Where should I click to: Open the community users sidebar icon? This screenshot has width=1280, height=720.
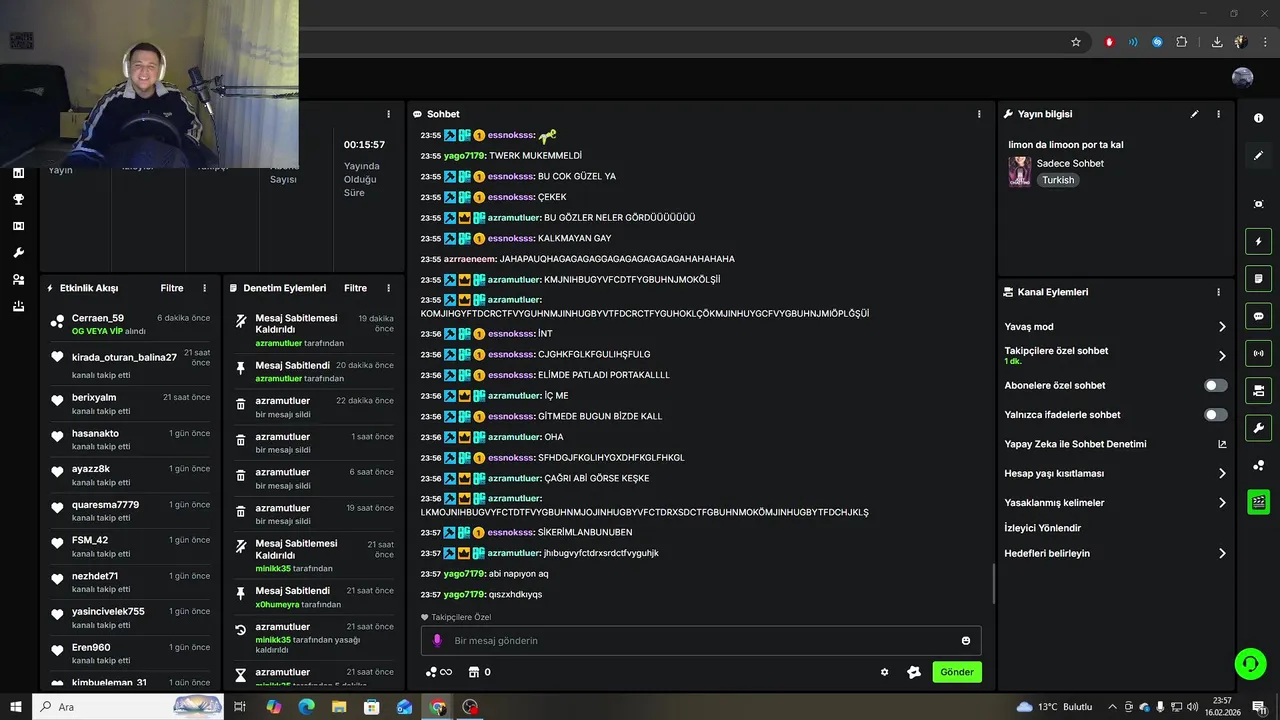(x=18, y=280)
